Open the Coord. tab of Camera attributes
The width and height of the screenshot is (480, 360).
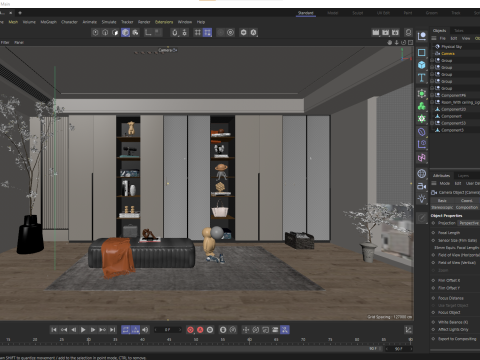coord(467,201)
